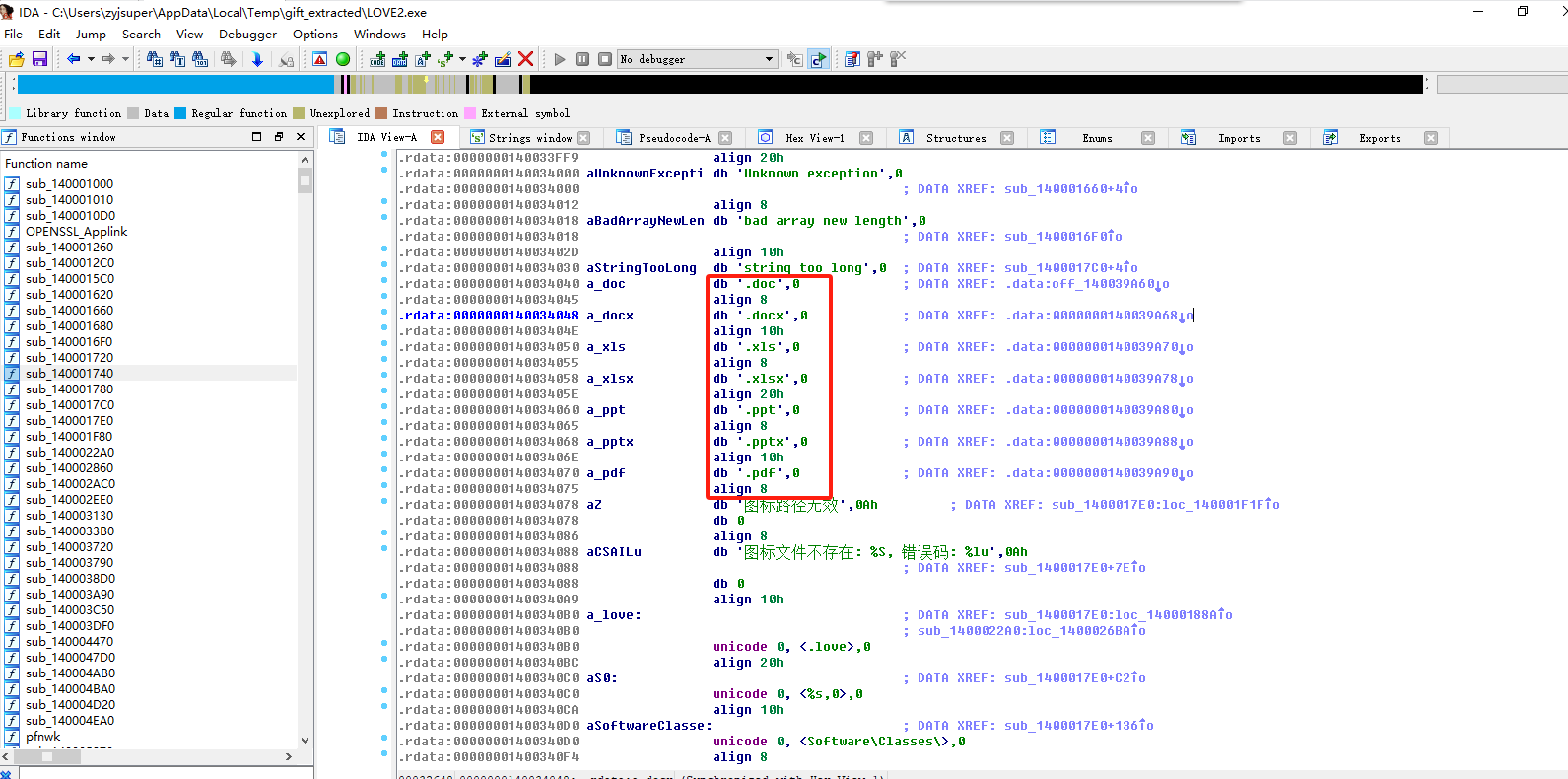The width and height of the screenshot is (1568, 779).
Task: Close the Pseudocode-A tab
Action: click(725, 138)
